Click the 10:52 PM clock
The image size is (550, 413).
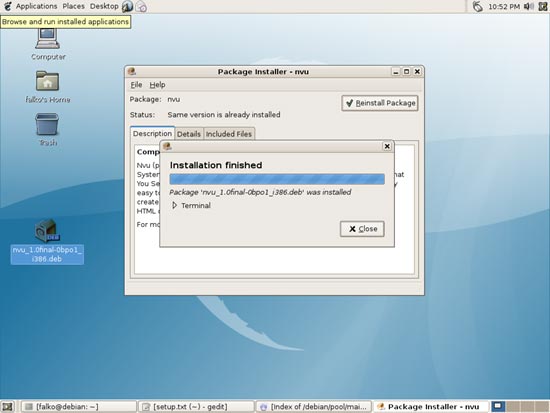[x=504, y=6]
